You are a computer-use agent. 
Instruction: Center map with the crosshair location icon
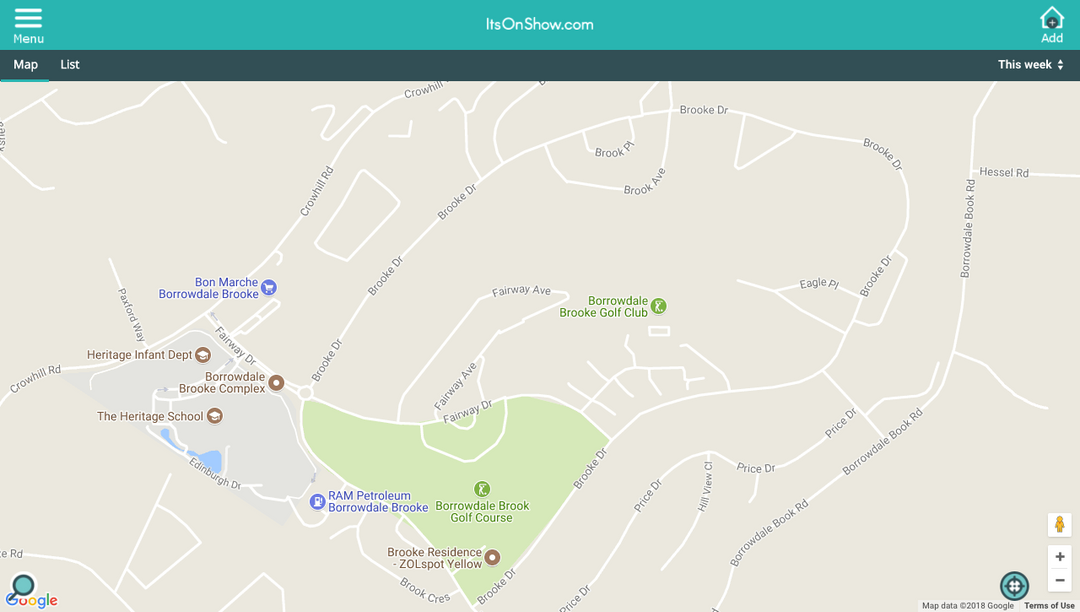click(x=1014, y=587)
